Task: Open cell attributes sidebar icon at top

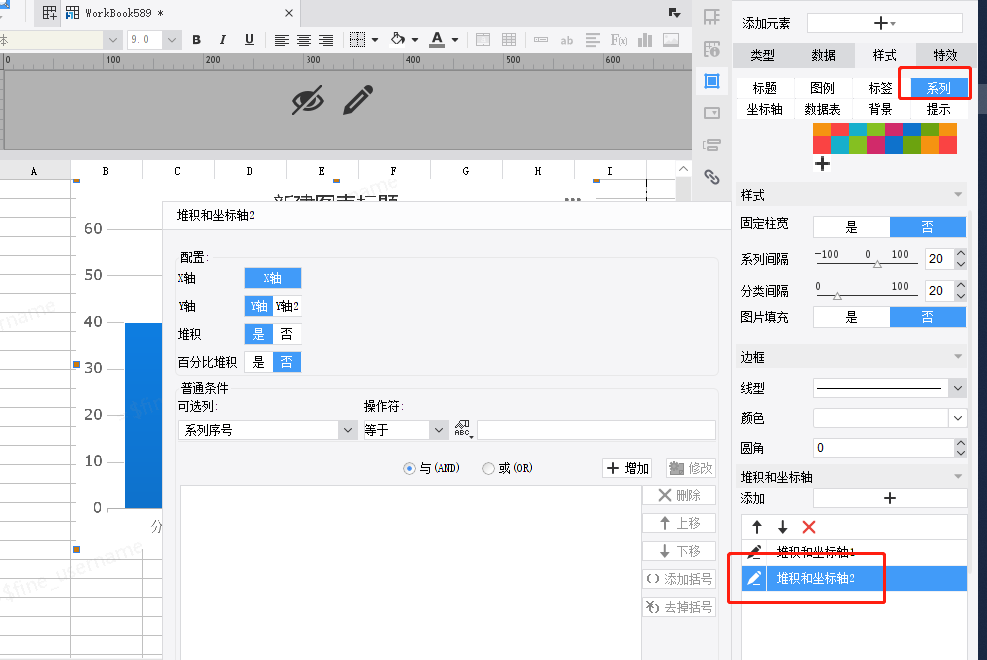Action: (x=712, y=17)
